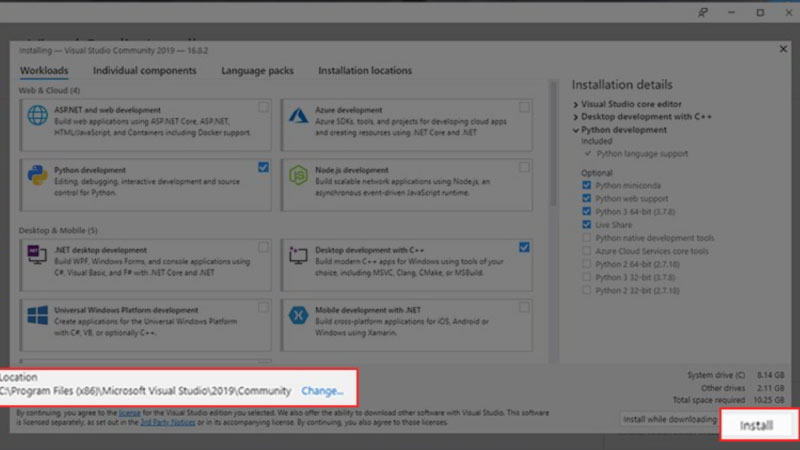Check Python 2 64-bit (2.7.18) option

coord(586,264)
